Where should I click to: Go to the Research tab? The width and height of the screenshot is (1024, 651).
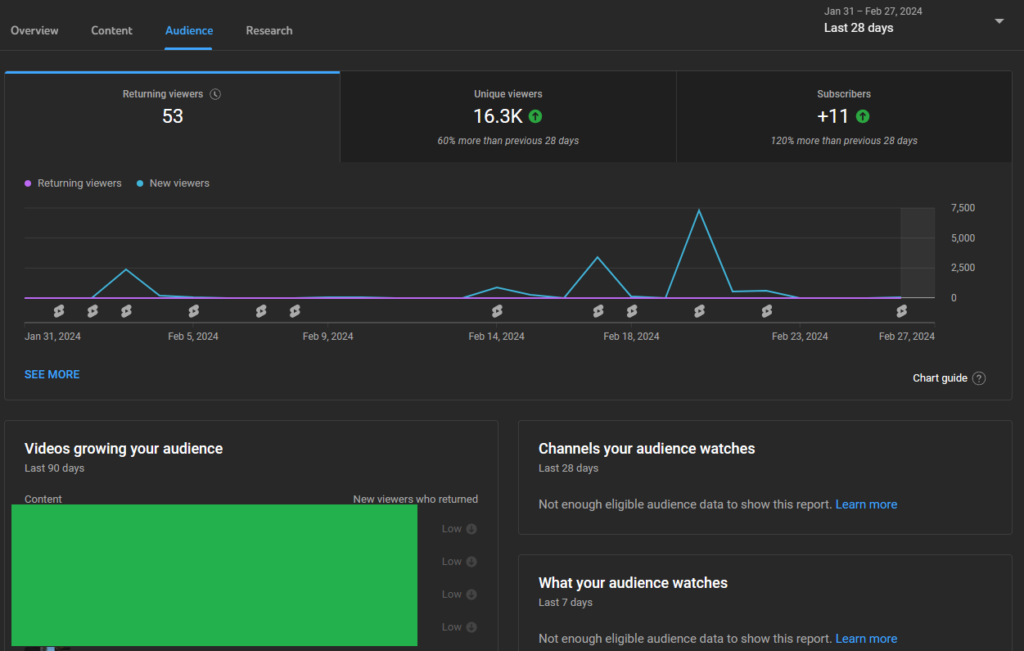(x=269, y=31)
